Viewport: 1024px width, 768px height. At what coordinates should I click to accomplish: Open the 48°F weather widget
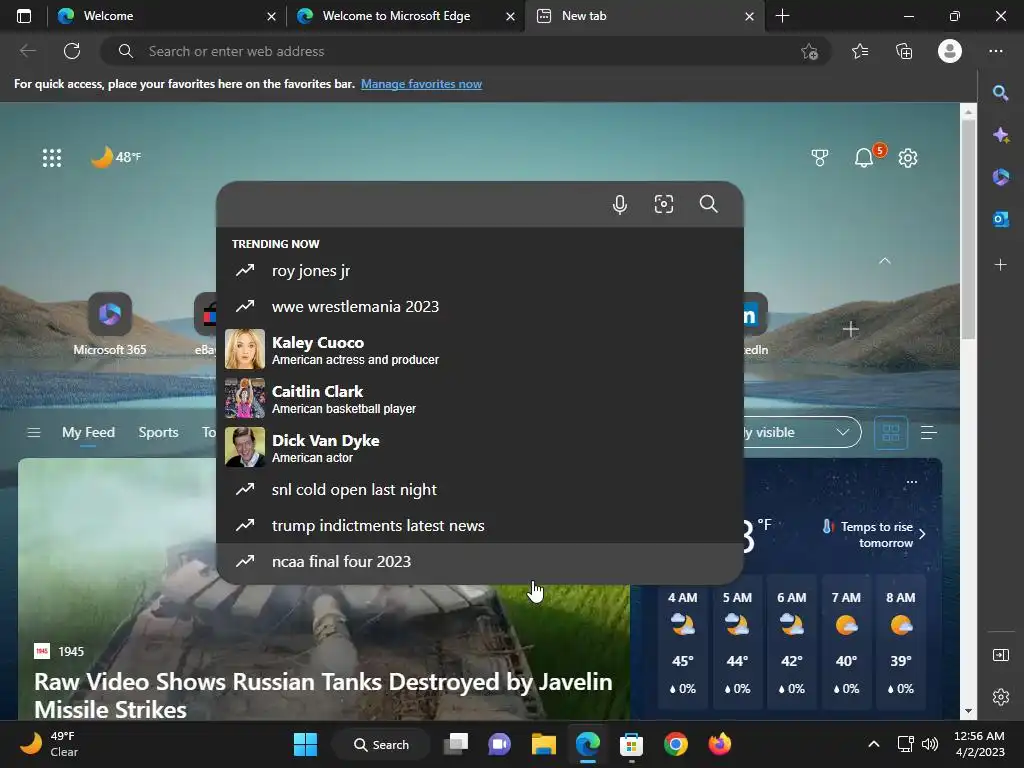(116, 157)
